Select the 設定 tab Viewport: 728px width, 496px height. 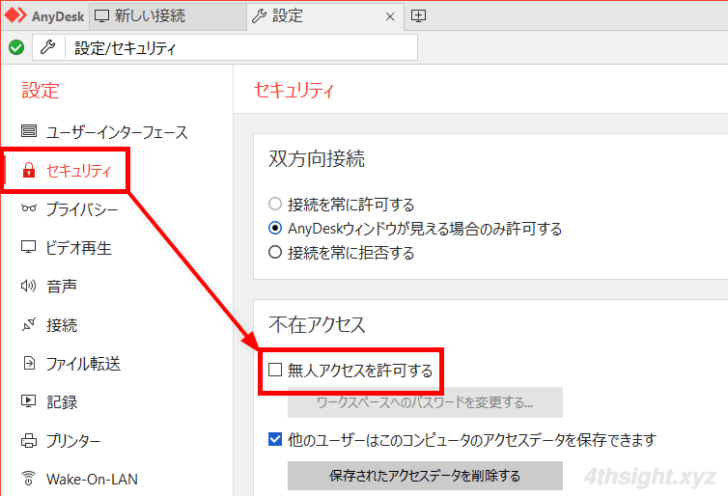[325, 16]
